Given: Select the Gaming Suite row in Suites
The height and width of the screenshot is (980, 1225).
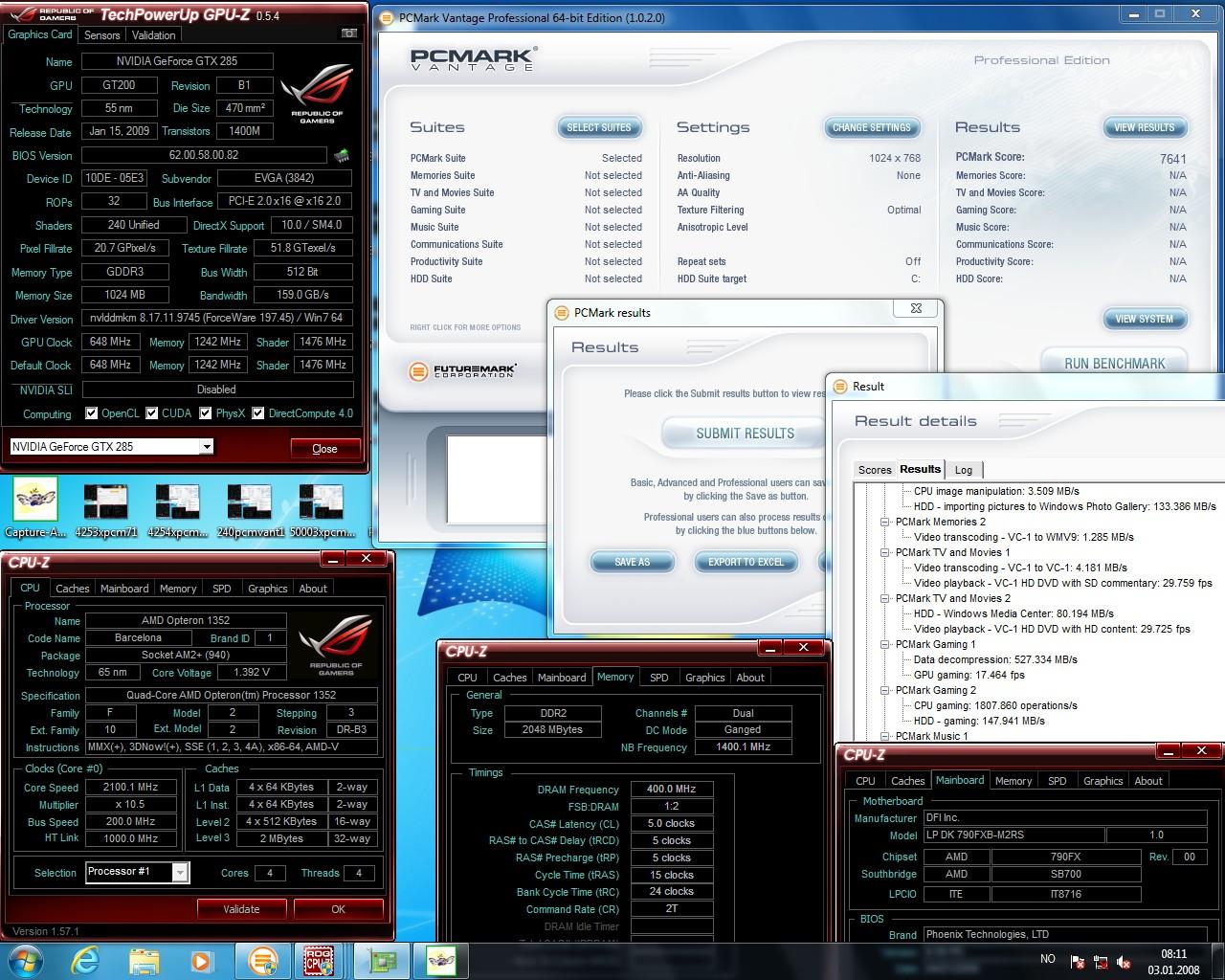Looking at the screenshot, I should [x=525, y=210].
